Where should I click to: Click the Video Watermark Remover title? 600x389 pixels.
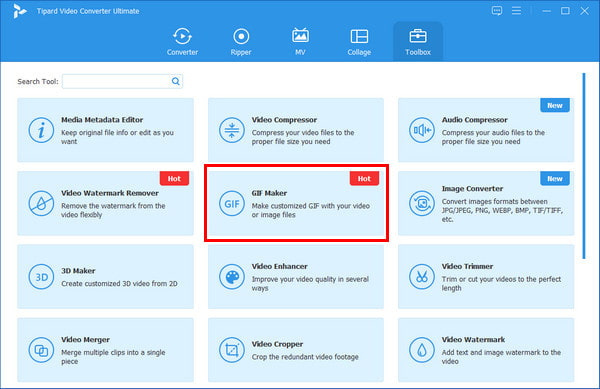110,193
